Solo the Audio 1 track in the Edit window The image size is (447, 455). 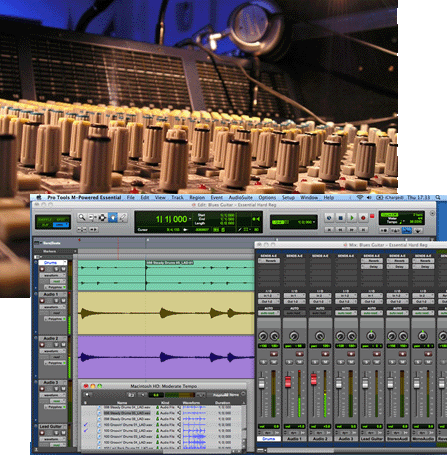pyautogui.click(x=56, y=301)
